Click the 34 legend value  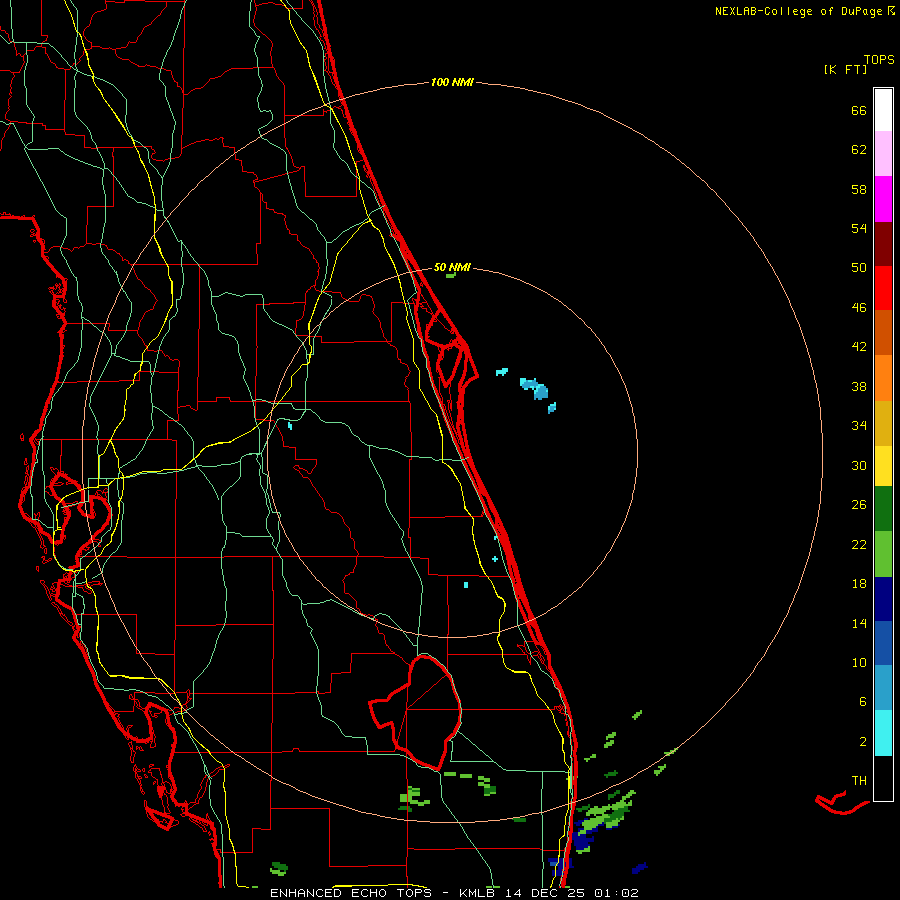[x=859, y=426]
